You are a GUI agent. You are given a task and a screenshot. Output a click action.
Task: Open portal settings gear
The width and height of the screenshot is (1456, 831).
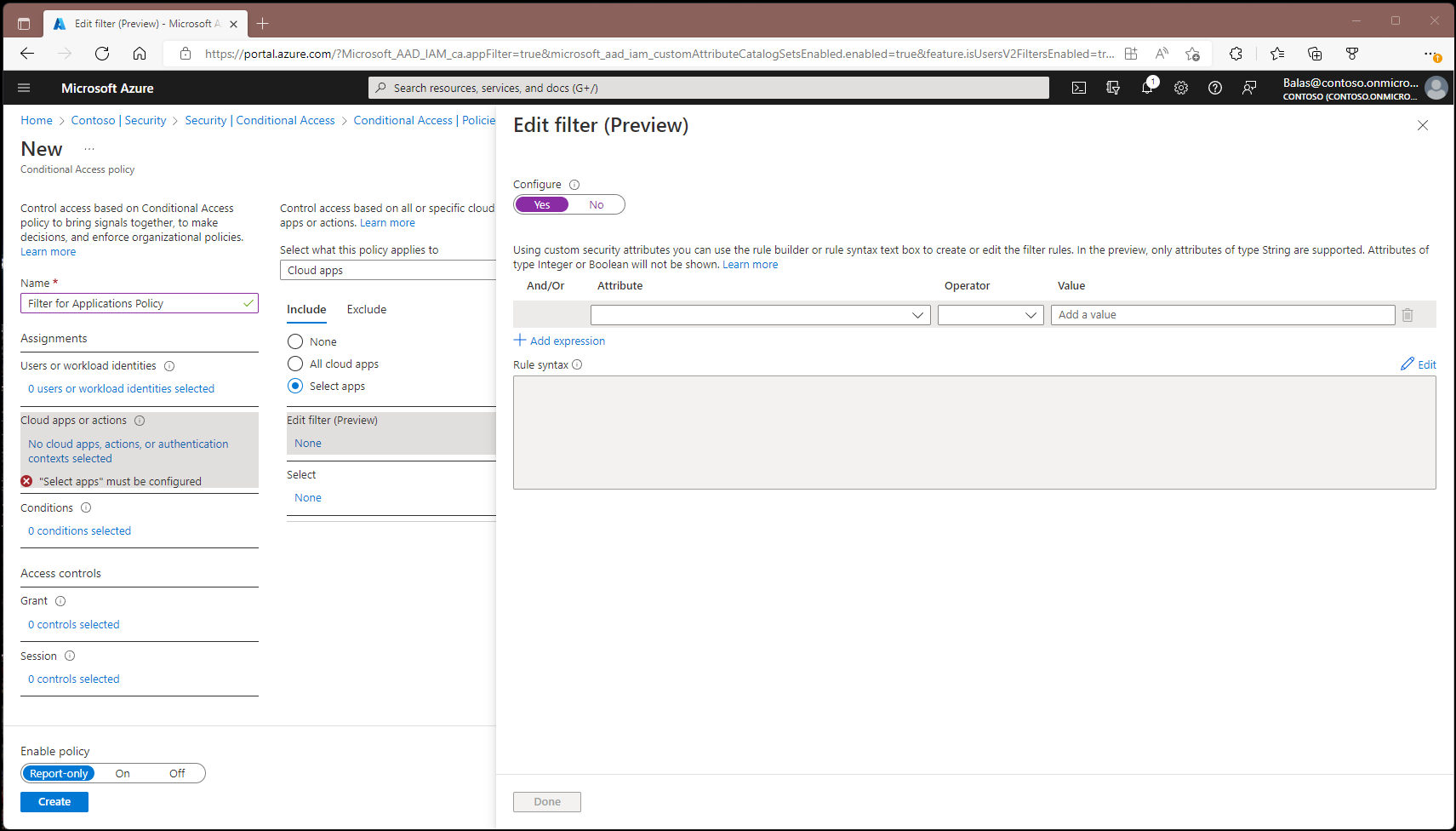1181,88
